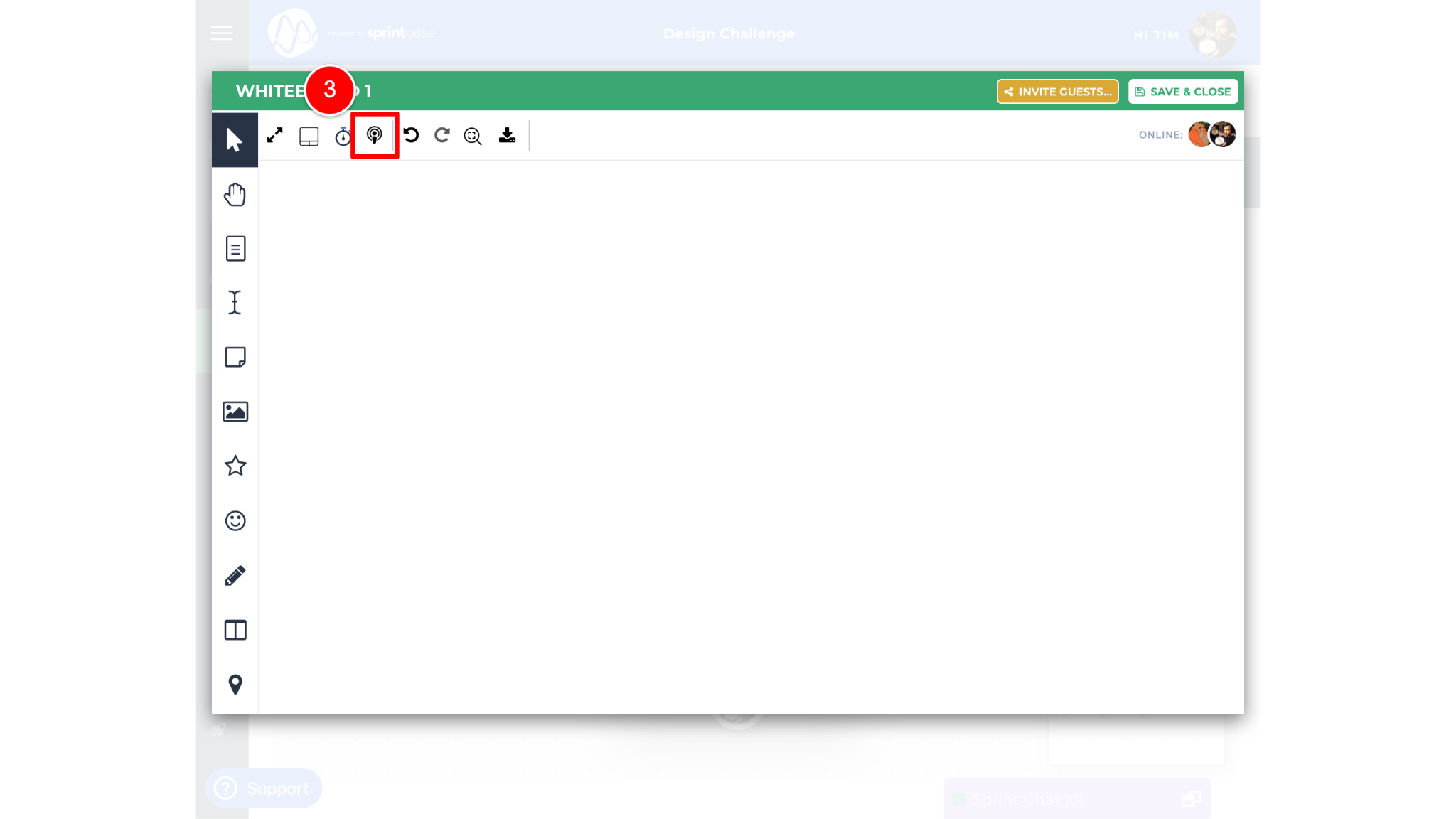
Task: Select the hand pan tool
Action: [x=235, y=195]
